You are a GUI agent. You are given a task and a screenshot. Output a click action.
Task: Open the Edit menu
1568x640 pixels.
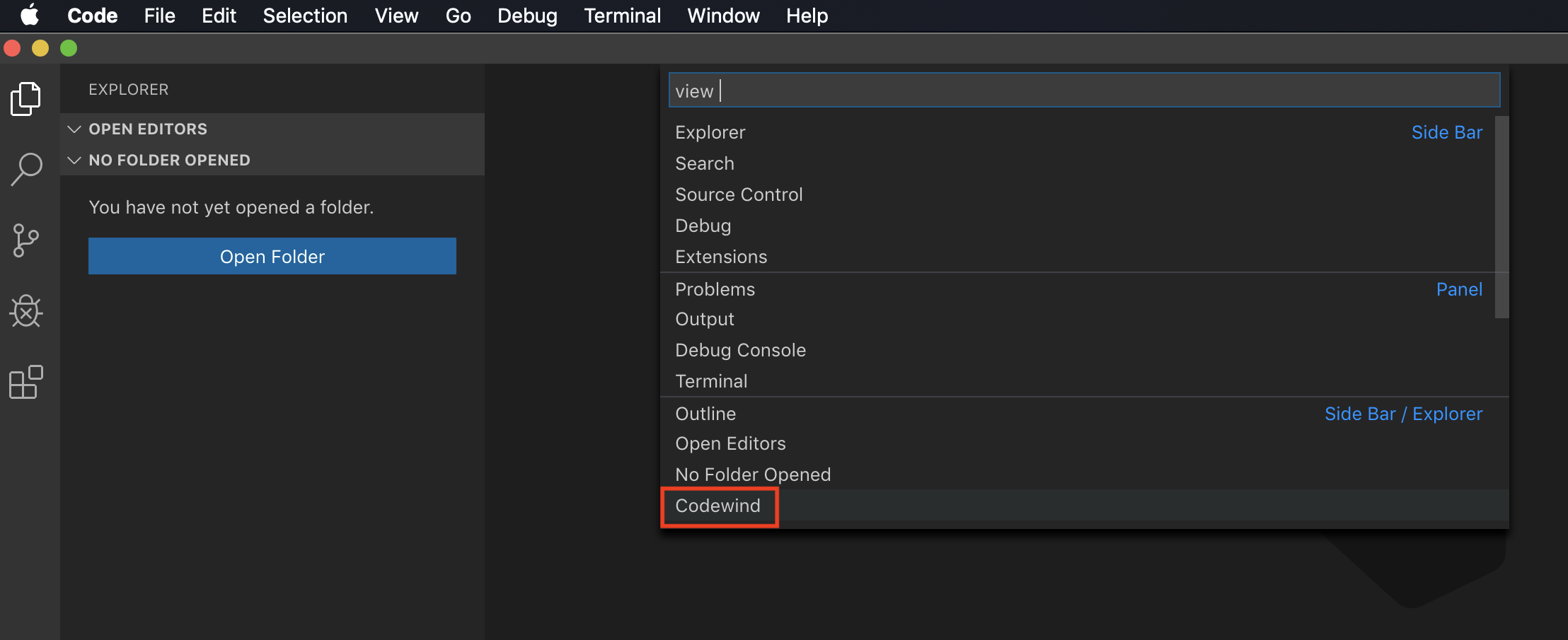[219, 16]
